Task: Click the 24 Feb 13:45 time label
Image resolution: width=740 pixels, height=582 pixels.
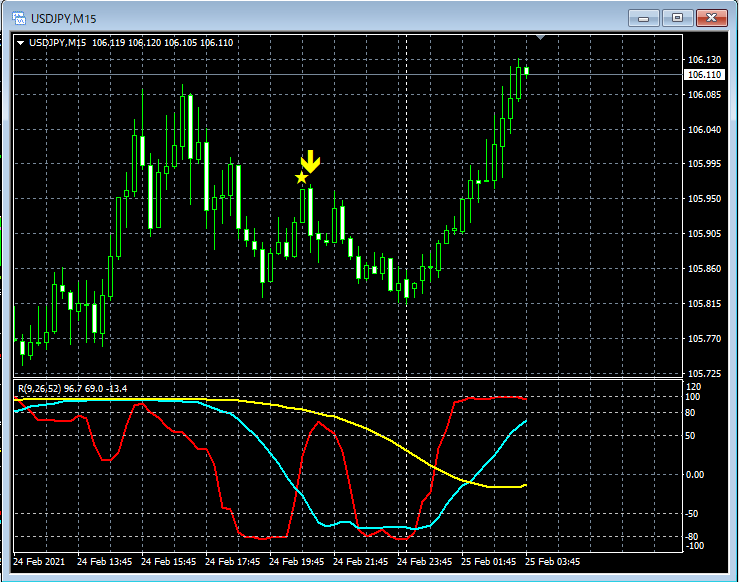Action: 105,562
